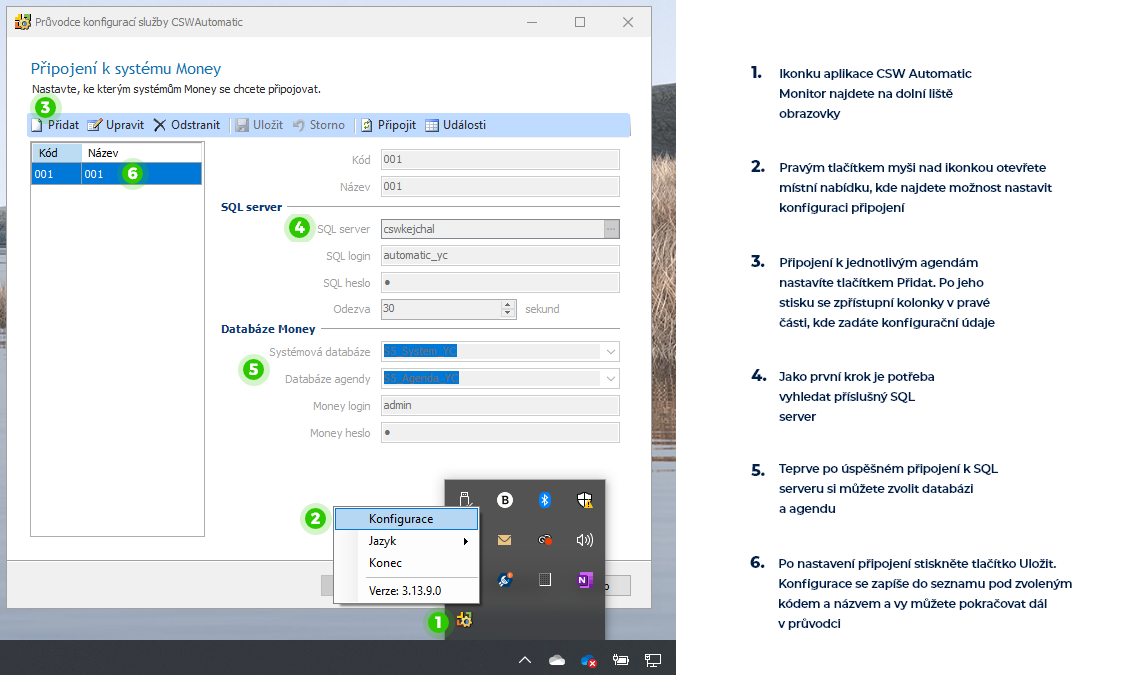
Task: Click into the Název input field
Action: point(500,186)
